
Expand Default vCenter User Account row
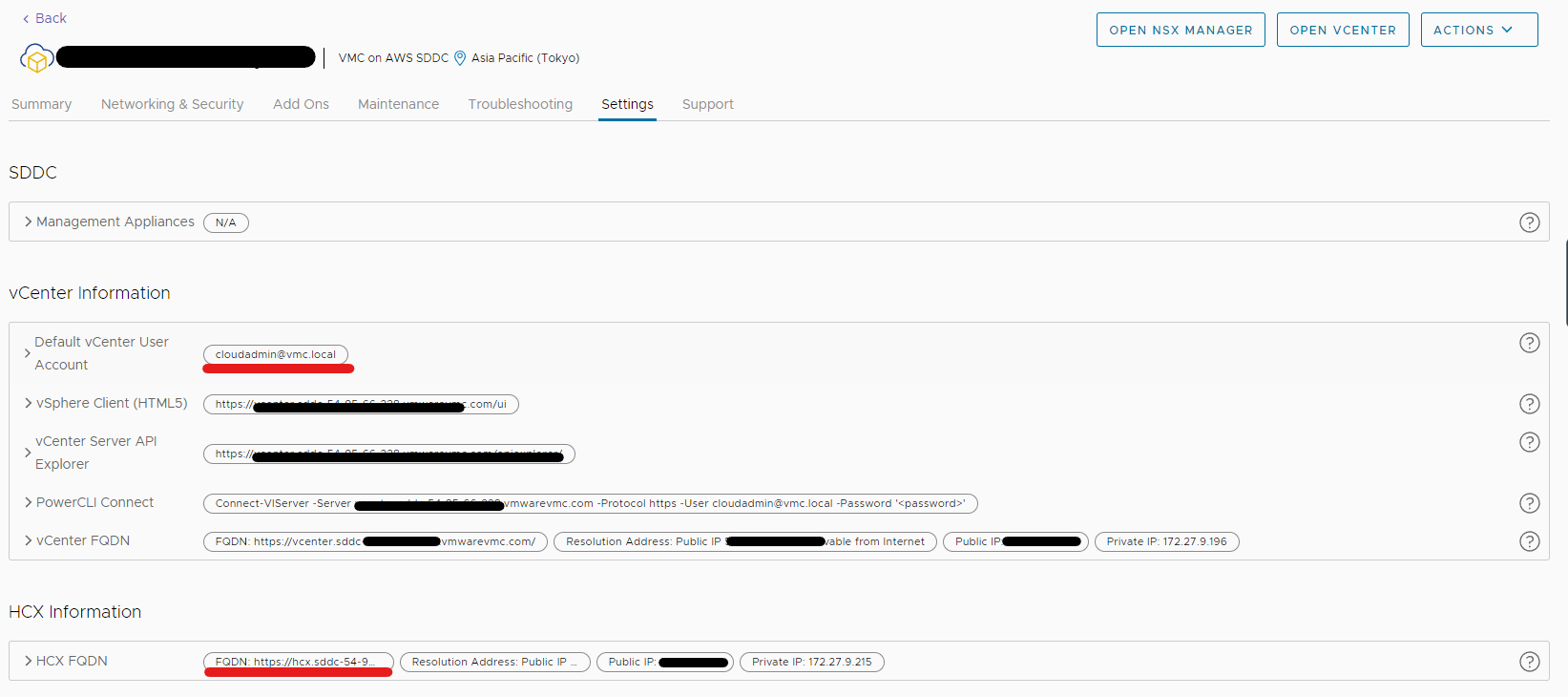pyautogui.click(x=28, y=353)
